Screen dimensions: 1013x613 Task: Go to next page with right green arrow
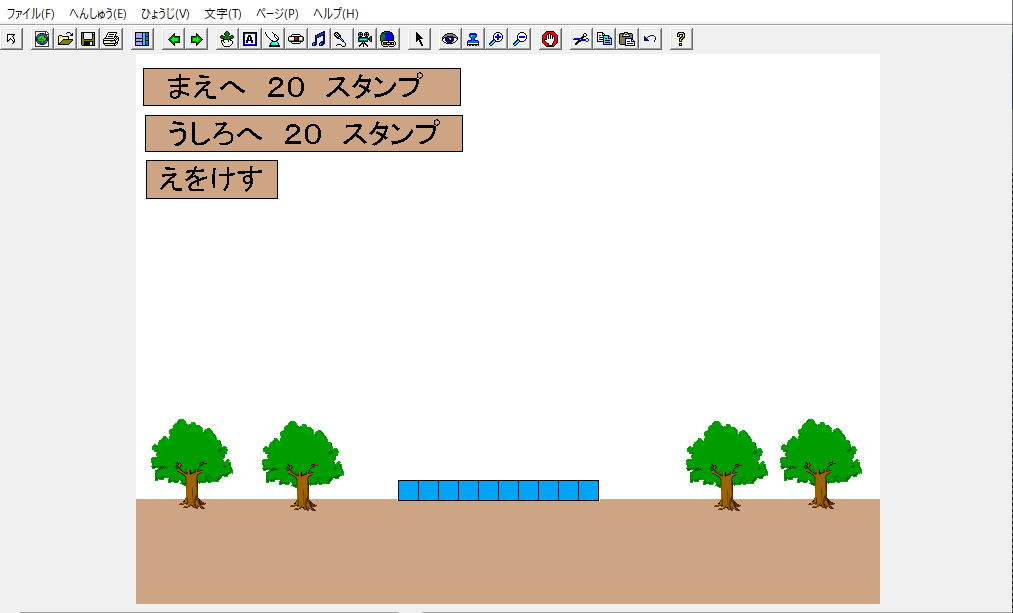[x=197, y=39]
